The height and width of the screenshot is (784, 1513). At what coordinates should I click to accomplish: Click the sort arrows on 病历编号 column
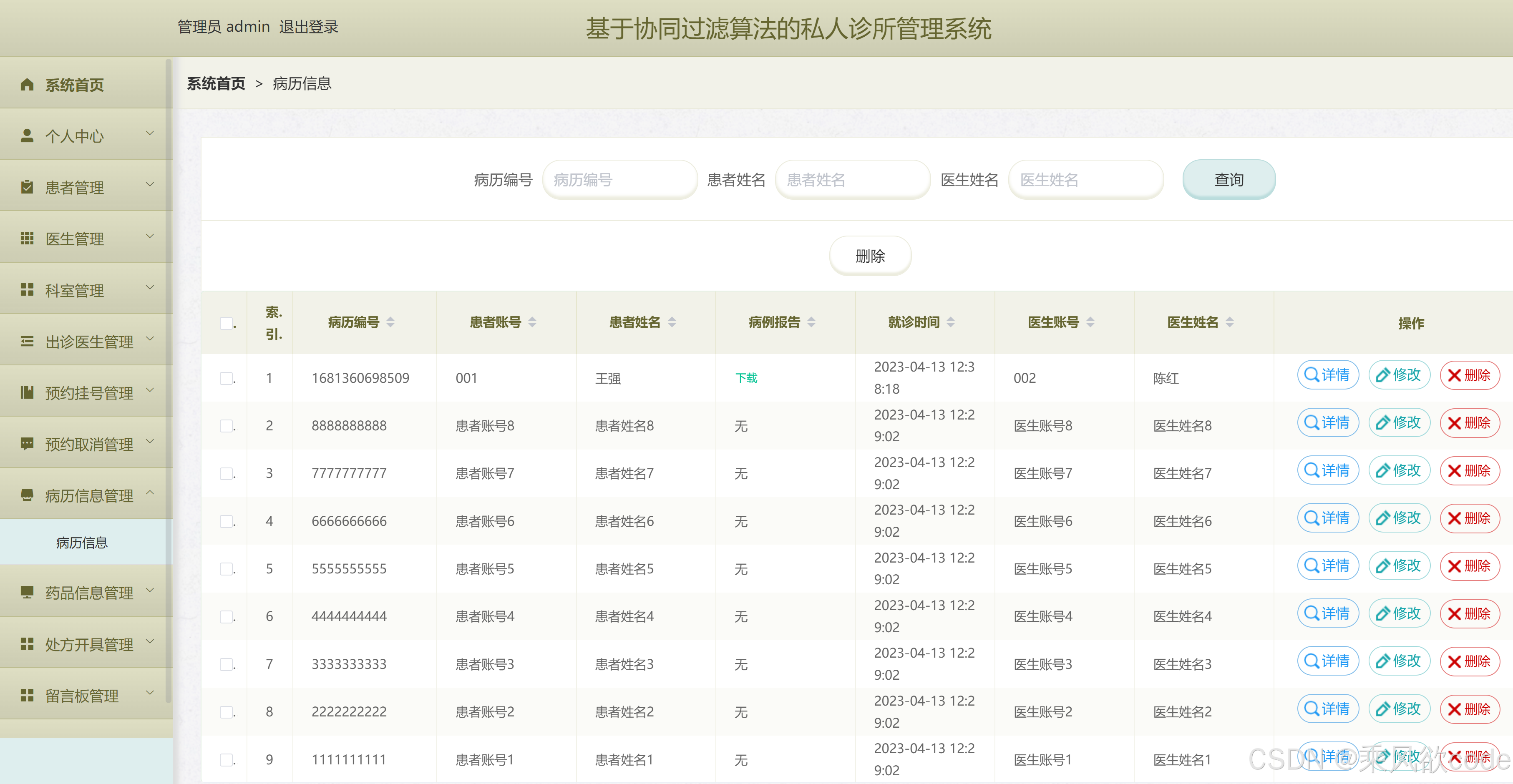[x=390, y=322]
